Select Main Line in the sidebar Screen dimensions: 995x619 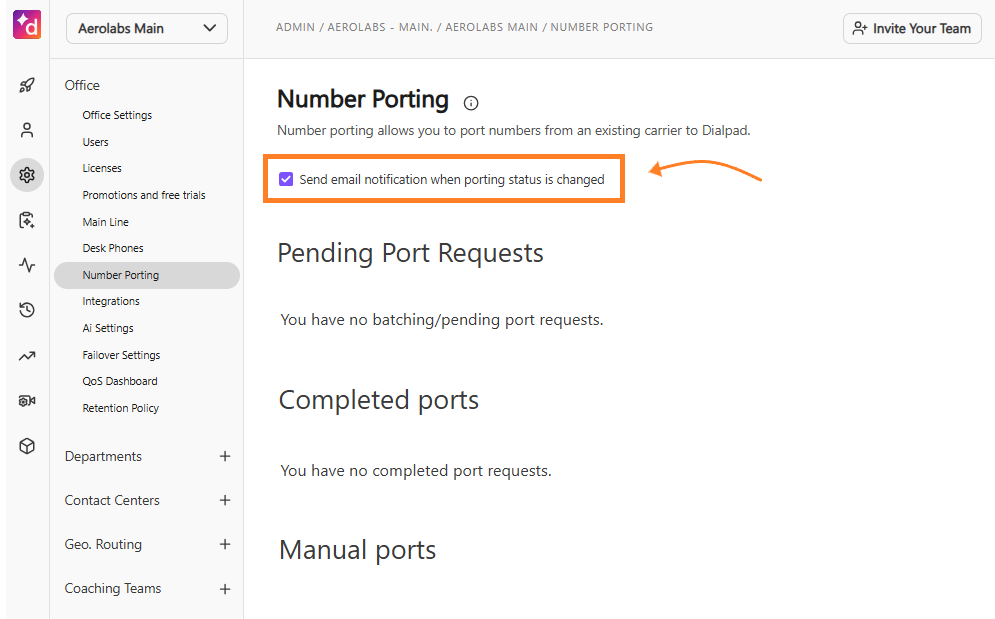pos(105,222)
